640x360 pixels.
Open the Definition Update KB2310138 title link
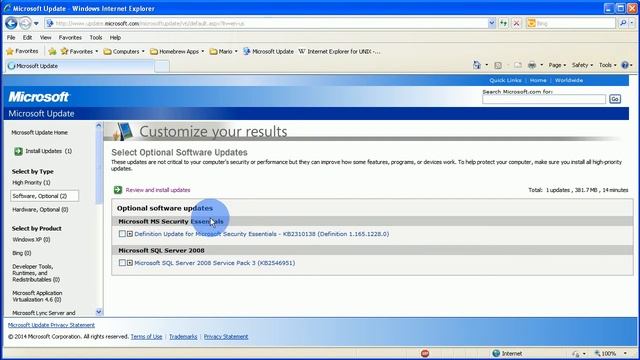click(262, 234)
